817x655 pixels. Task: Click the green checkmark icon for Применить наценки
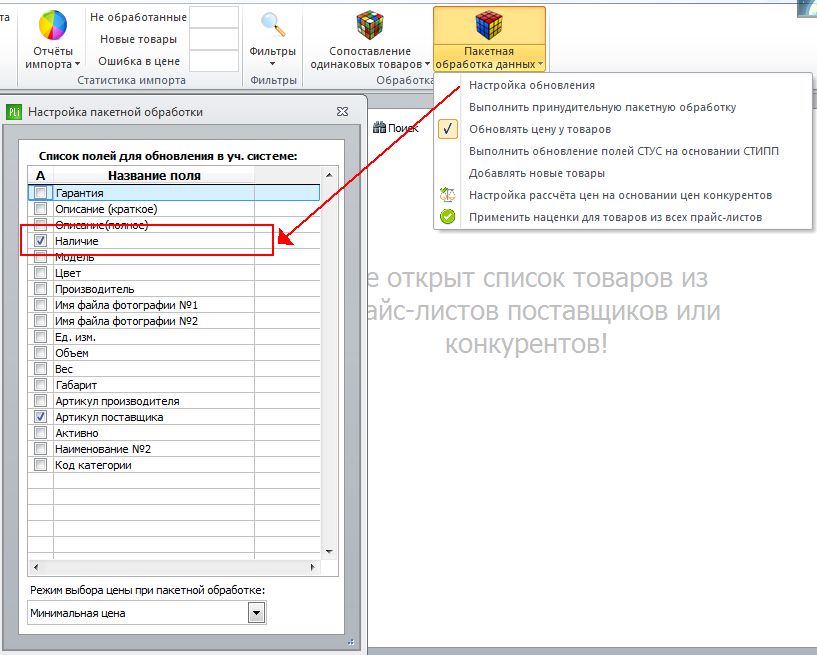pyautogui.click(x=448, y=217)
